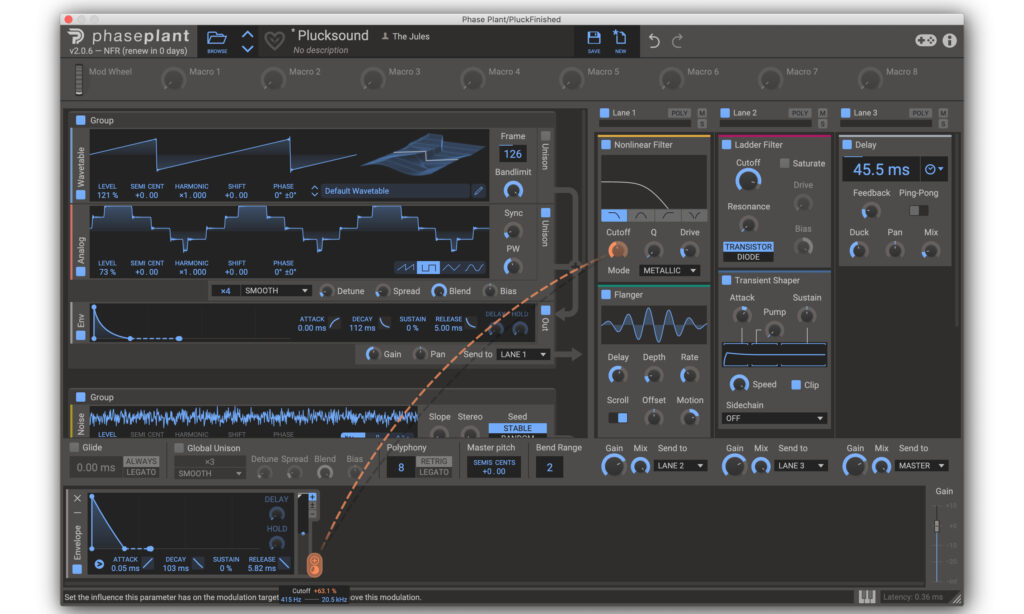Open the on-screen keyboard icon in the status bar
The height and width of the screenshot is (614, 1024).
[x=867, y=596]
